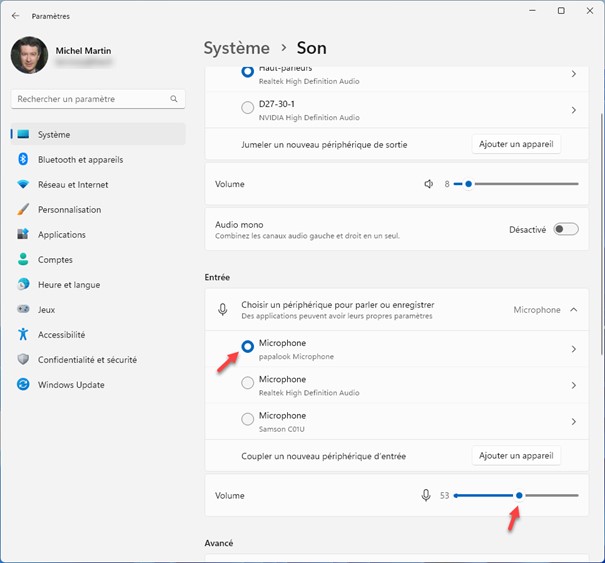Image resolution: width=605 pixels, height=563 pixels.
Task: Mute output via the speaker volume icon
Action: point(428,184)
